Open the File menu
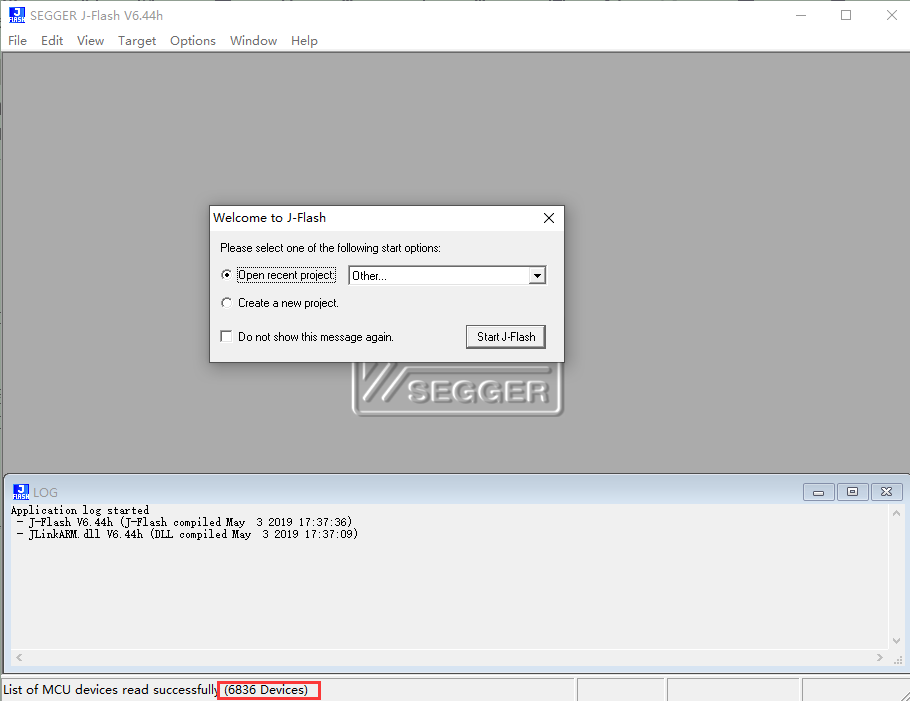This screenshot has width=910, height=701. [x=17, y=41]
